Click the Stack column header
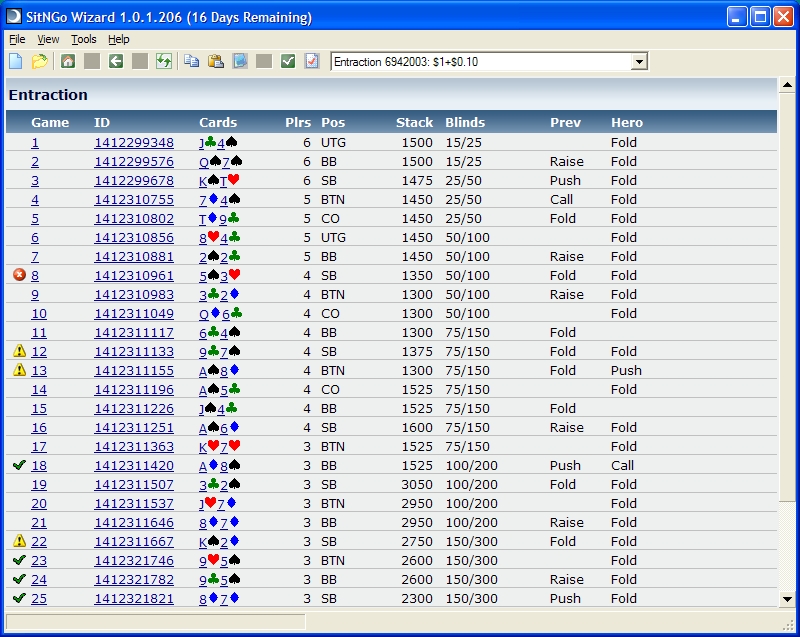Viewport: 800px width, 637px height. (414, 122)
